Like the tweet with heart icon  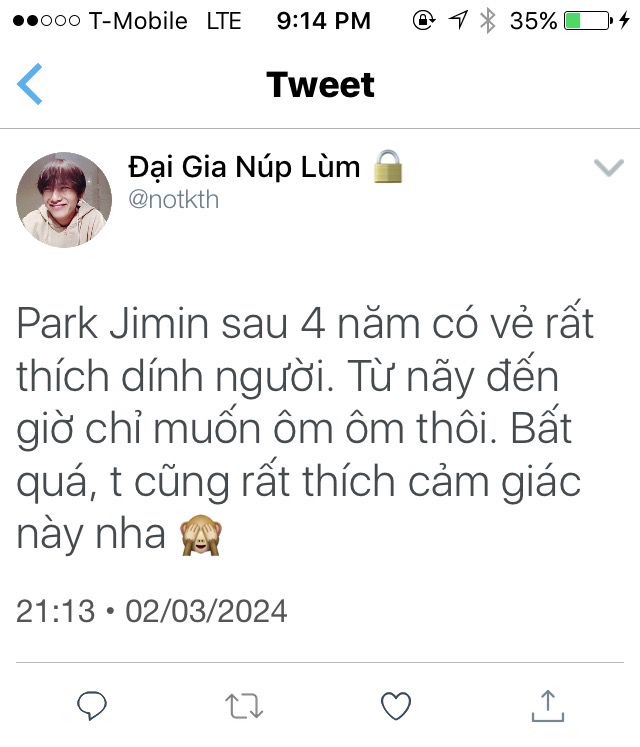(396, 706)
